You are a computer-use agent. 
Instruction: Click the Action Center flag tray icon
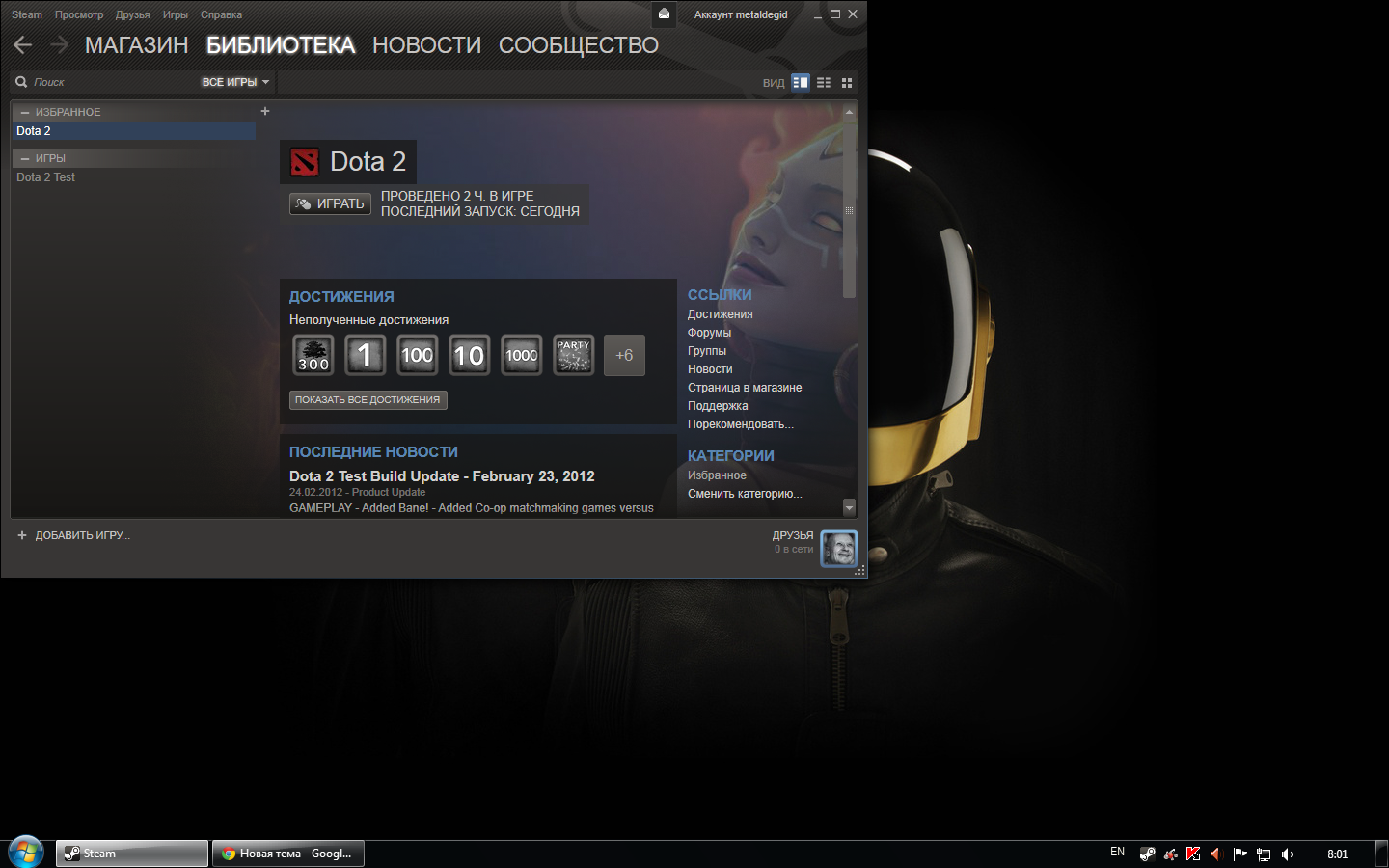tap(1240, 854)
